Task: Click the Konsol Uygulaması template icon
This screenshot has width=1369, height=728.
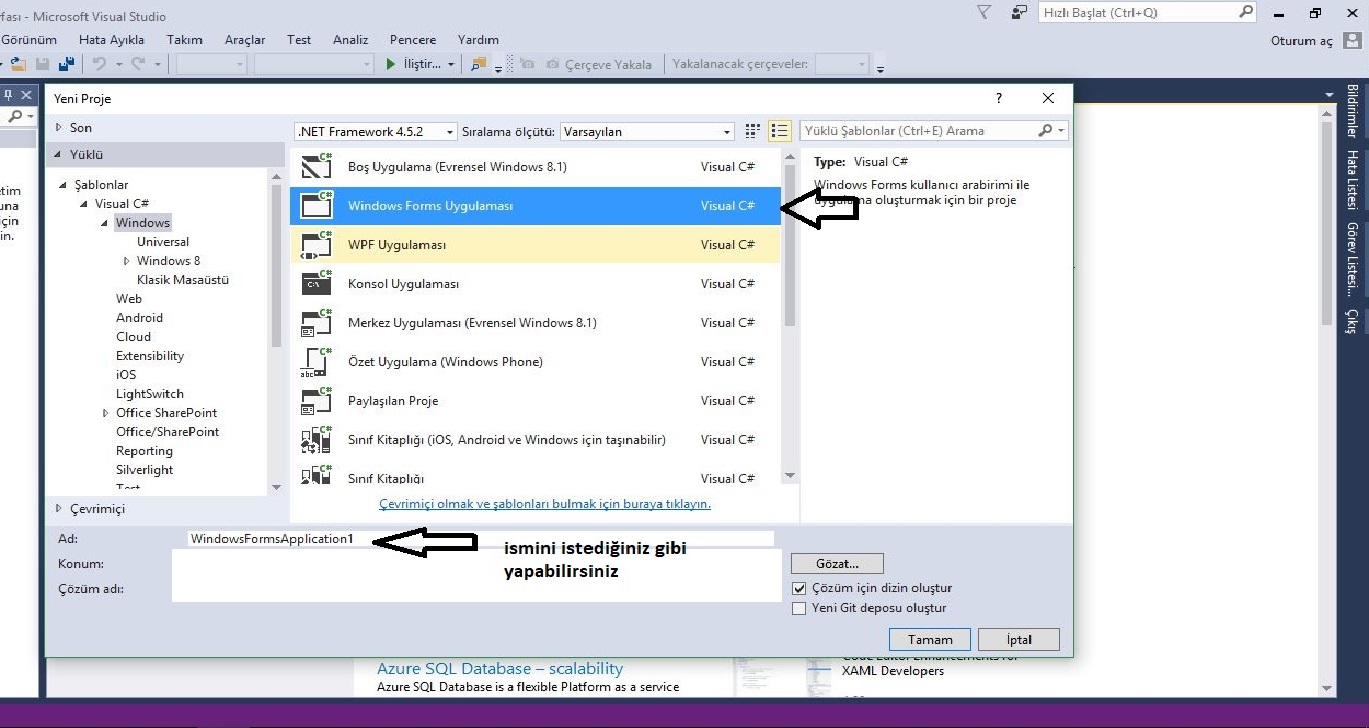Action: pyautogui.click(x=317, y=284)
